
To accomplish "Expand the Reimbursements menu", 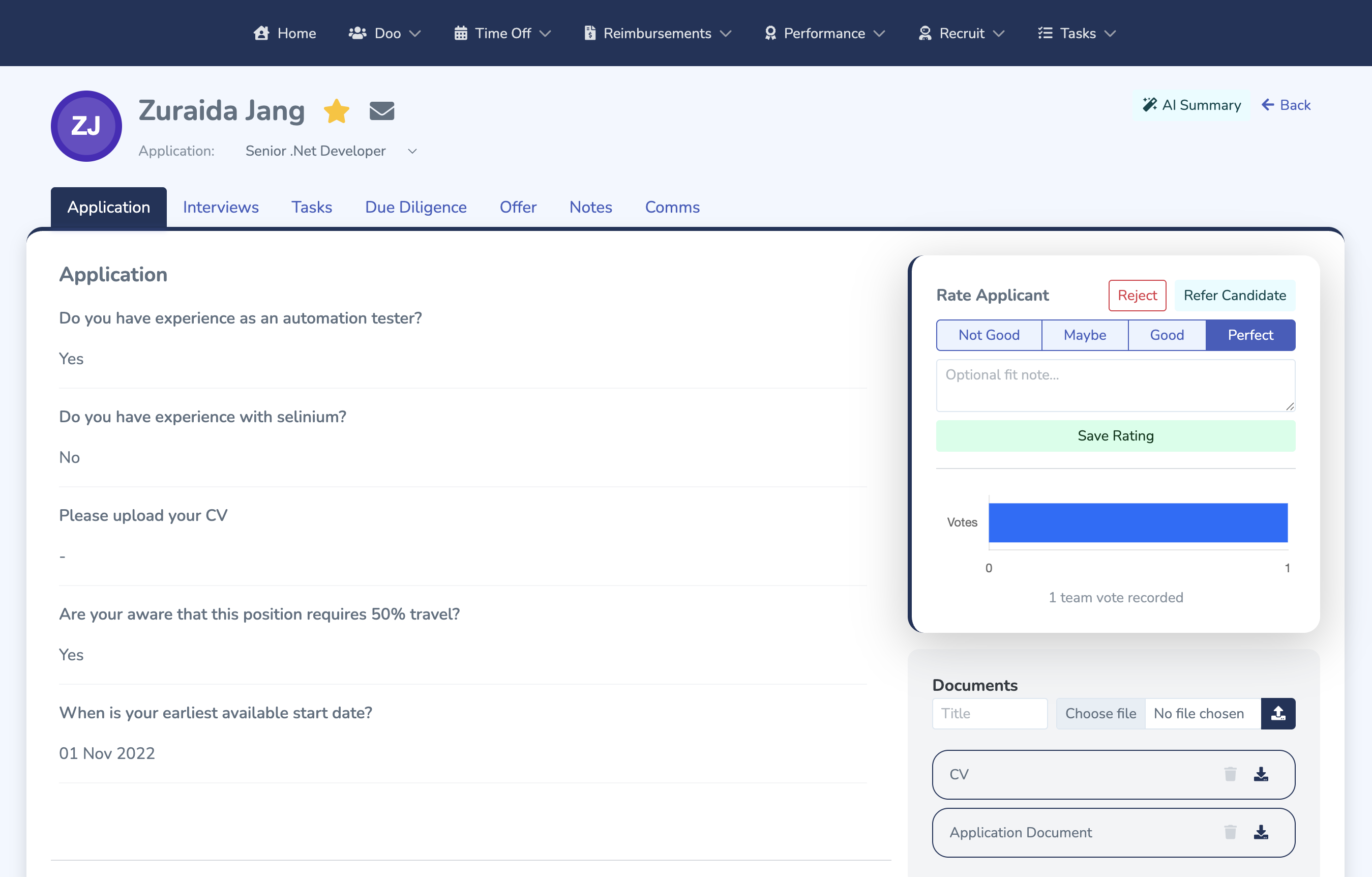I will pyautogui.click(x=658, y=33).
